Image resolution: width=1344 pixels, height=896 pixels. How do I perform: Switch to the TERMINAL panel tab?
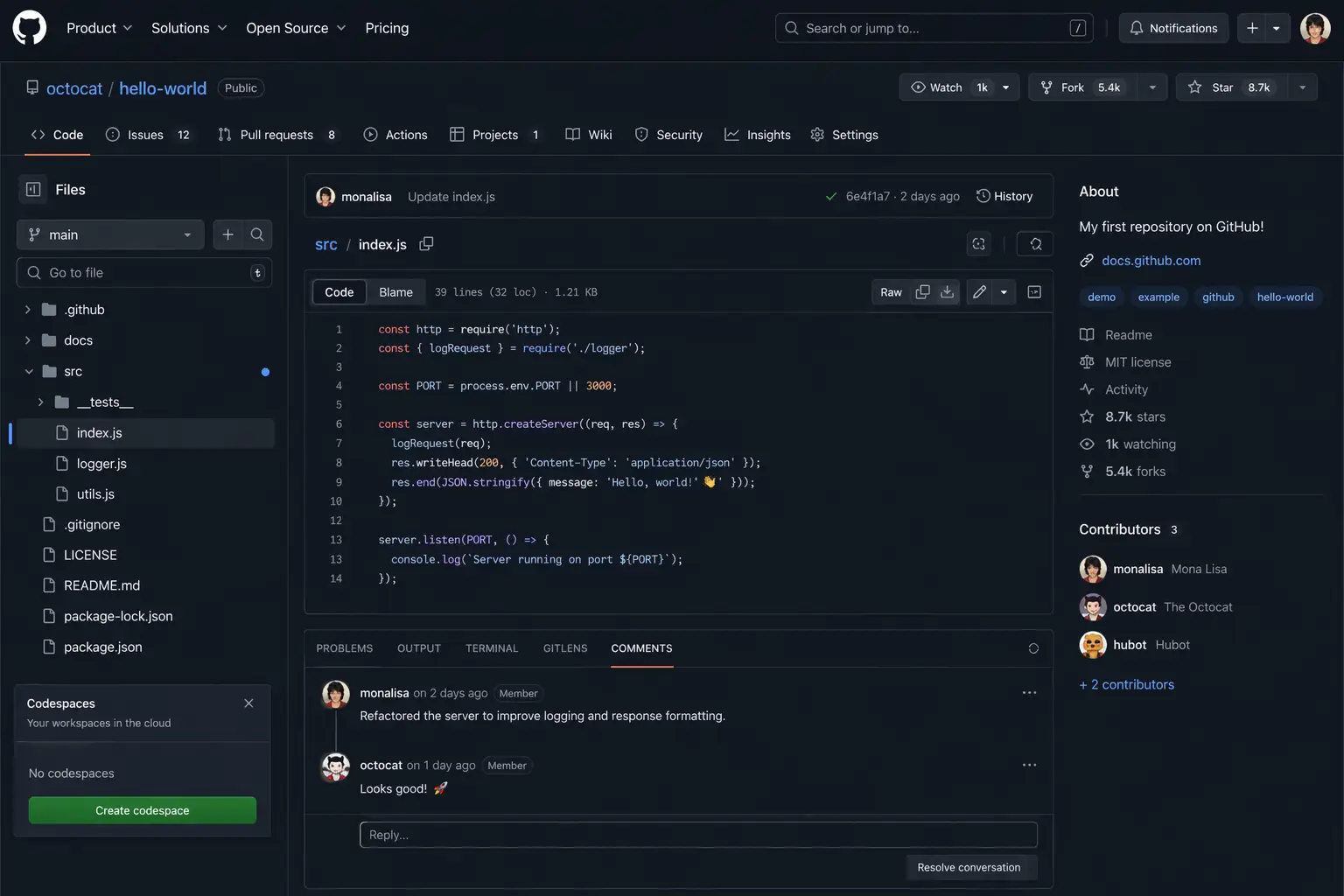(492, 648)
